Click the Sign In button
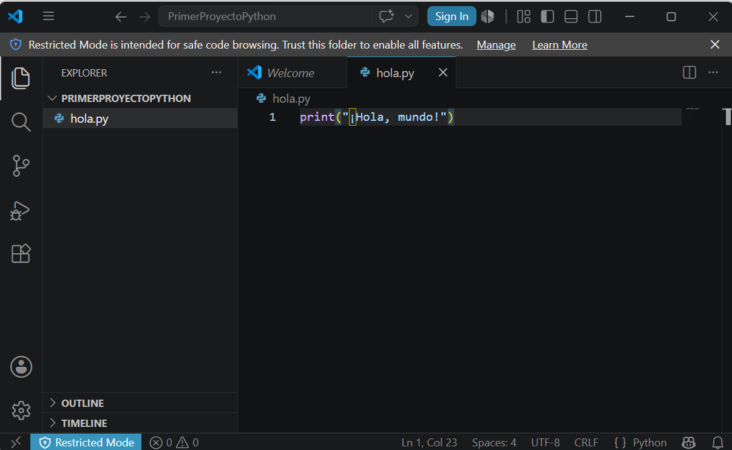Screen dimensions: 732x450 click(451, 16)
